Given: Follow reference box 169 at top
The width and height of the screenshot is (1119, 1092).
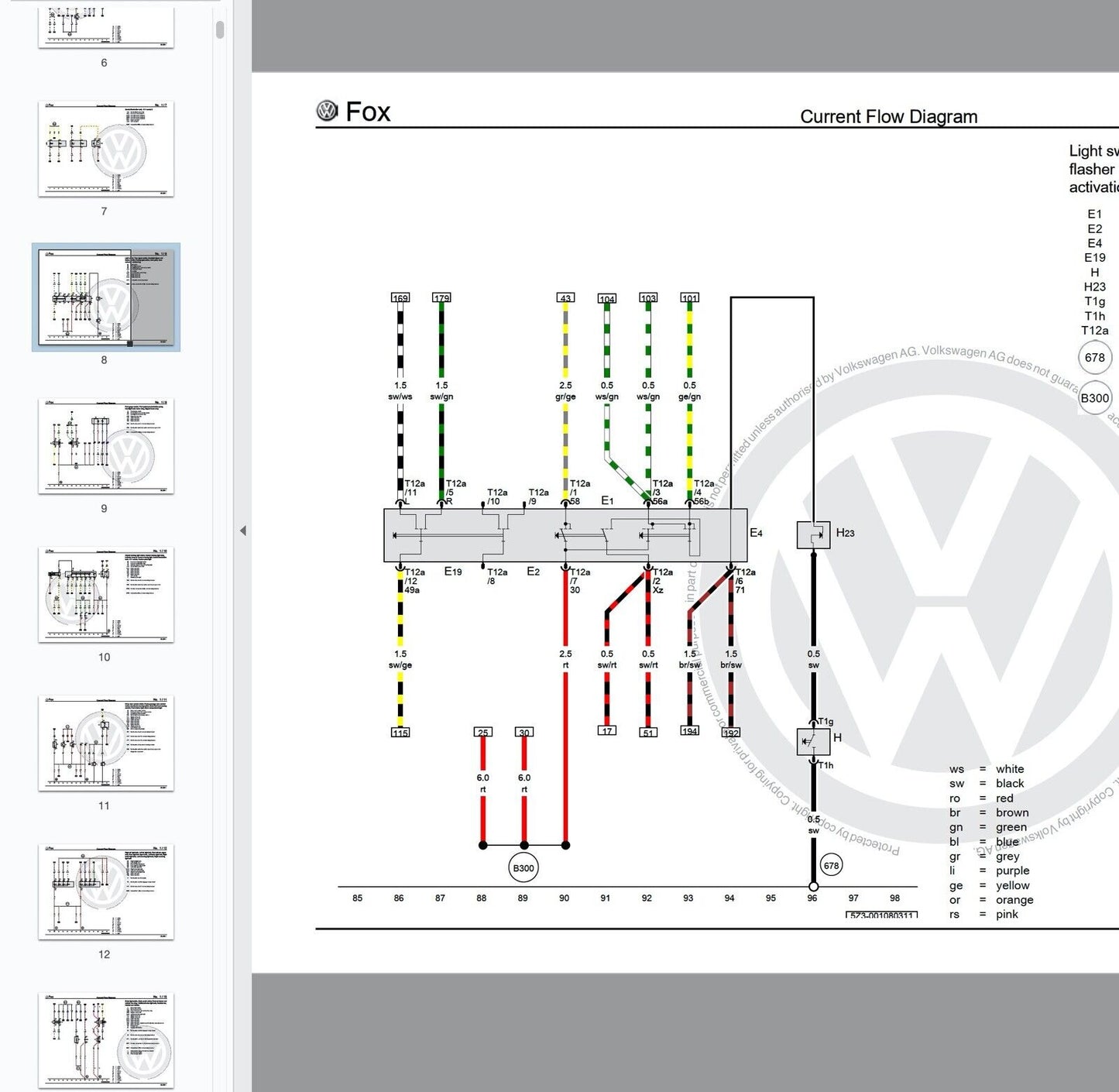Looking at the screenshot, I should [x=400, y=298].
